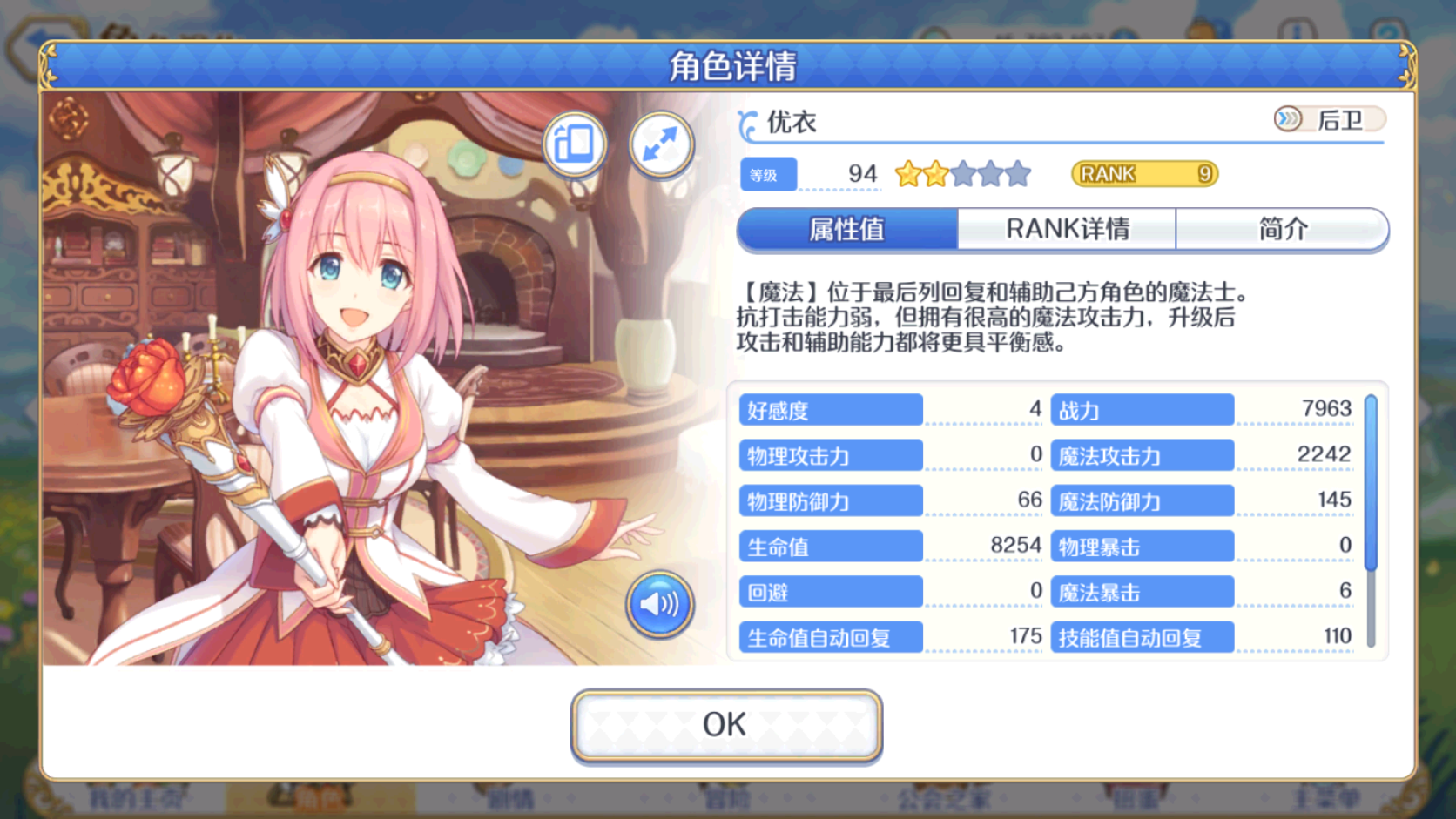Open the RANK详情 tab
1456x819 pixels.
pos(1067,229)
